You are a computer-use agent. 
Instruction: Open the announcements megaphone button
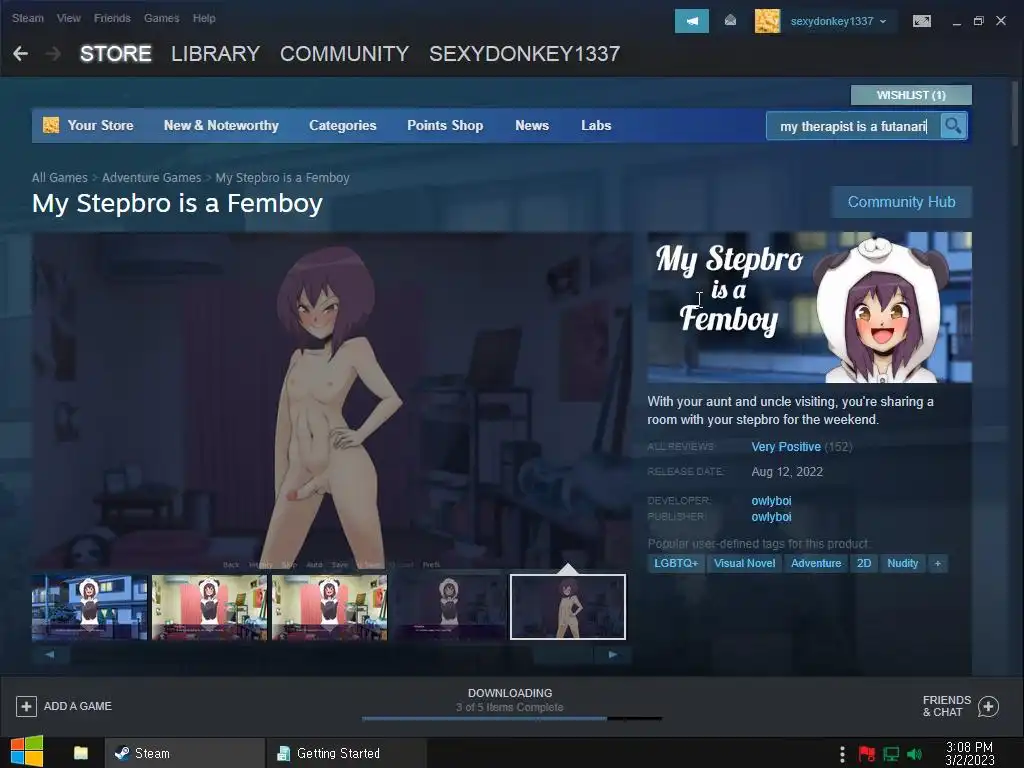click(x=692, y=21)
